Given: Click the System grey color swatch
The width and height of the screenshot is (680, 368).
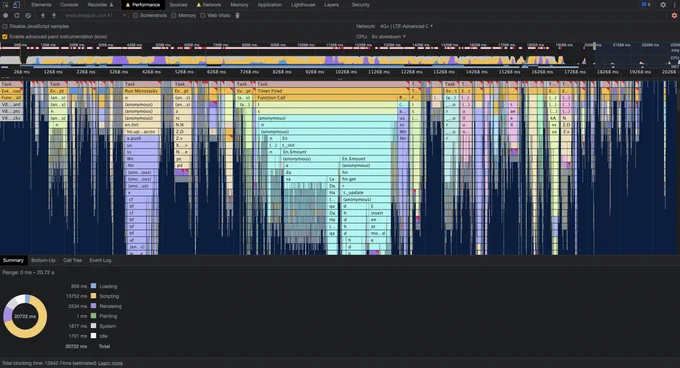Looking at the screenshot, I should (93, 326).
